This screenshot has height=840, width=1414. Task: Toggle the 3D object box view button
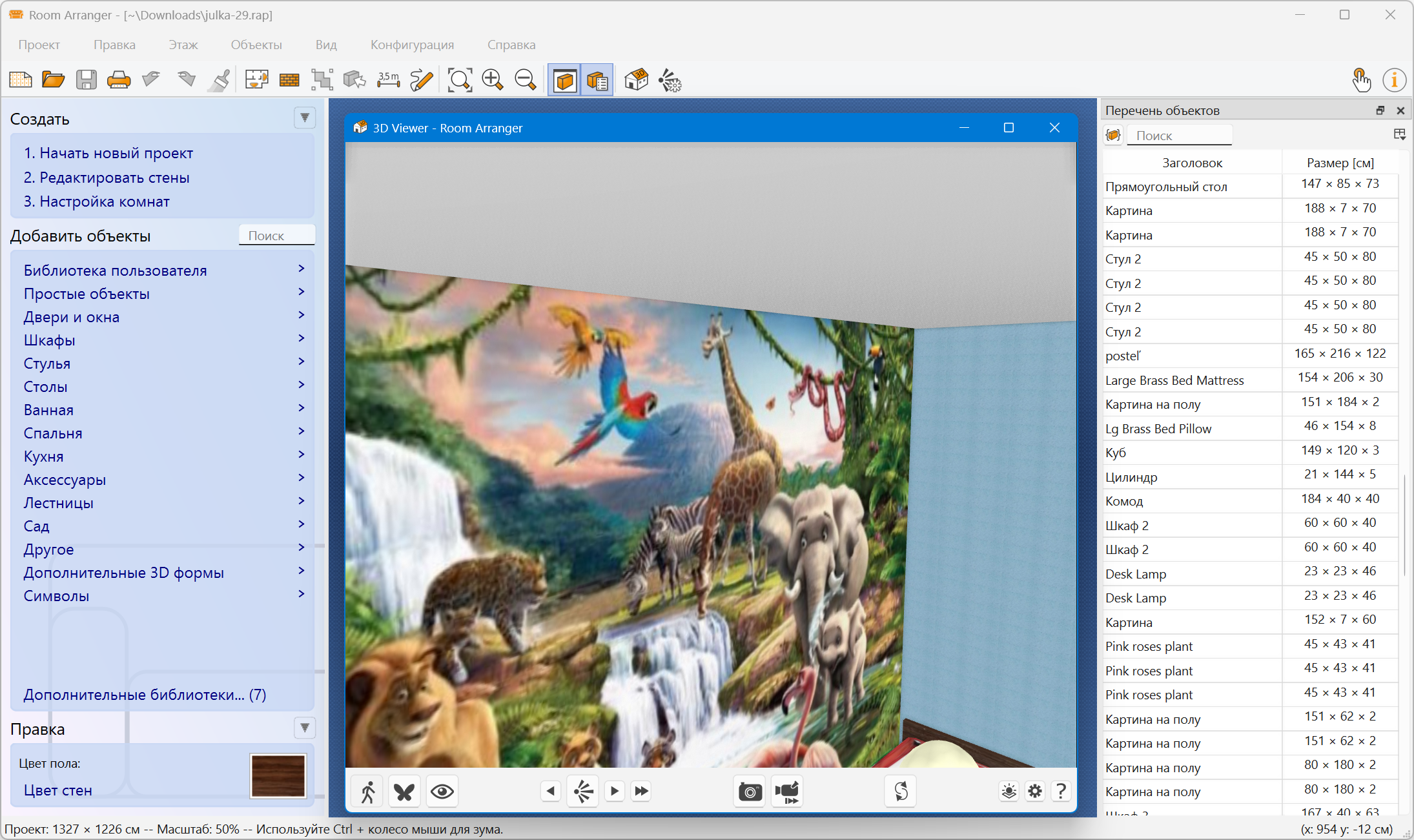coord(565,80)
